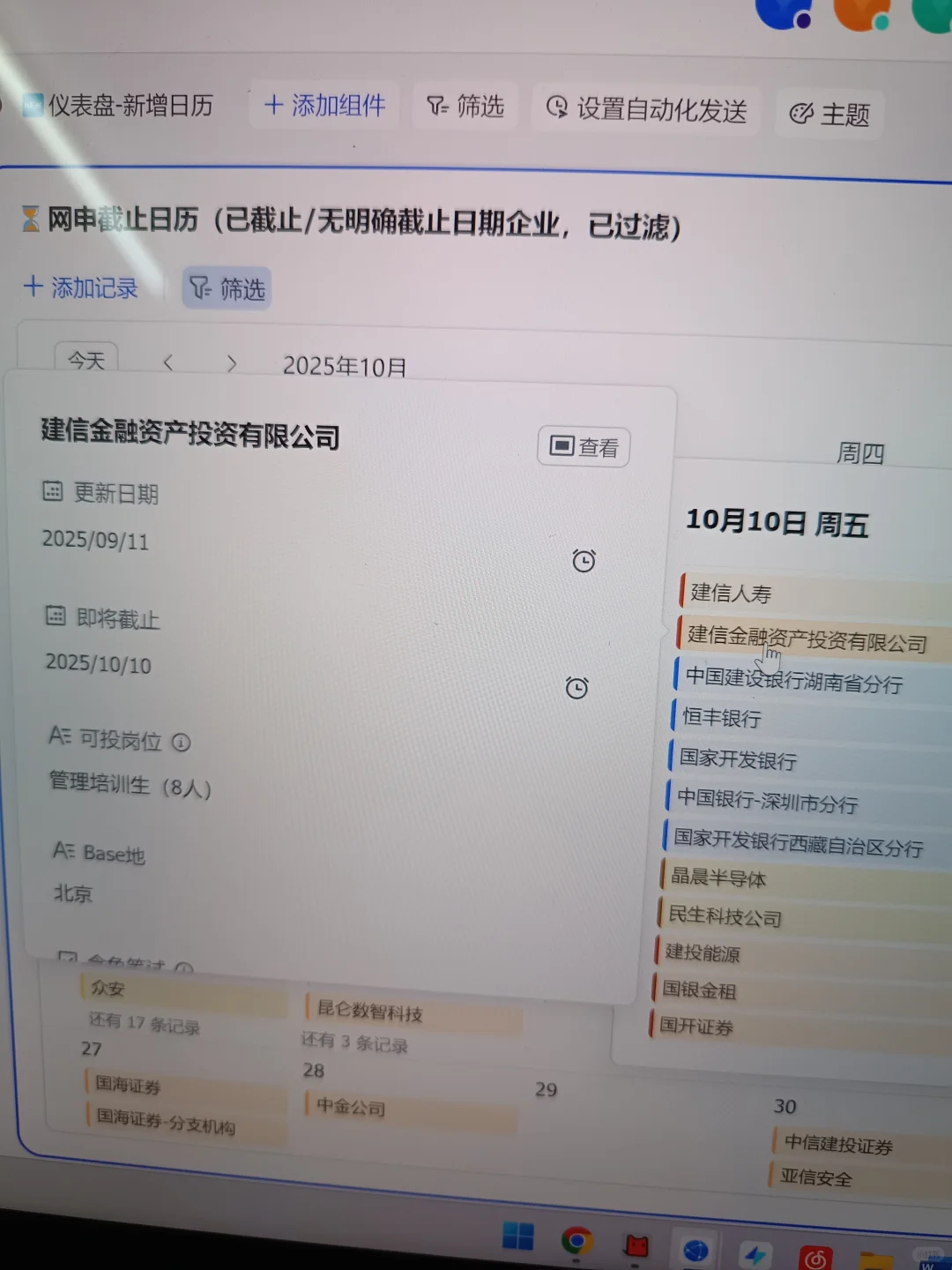Click reminder clock icon beside 即将截止
Screen dimensions: 952x1270
[576, 688]
